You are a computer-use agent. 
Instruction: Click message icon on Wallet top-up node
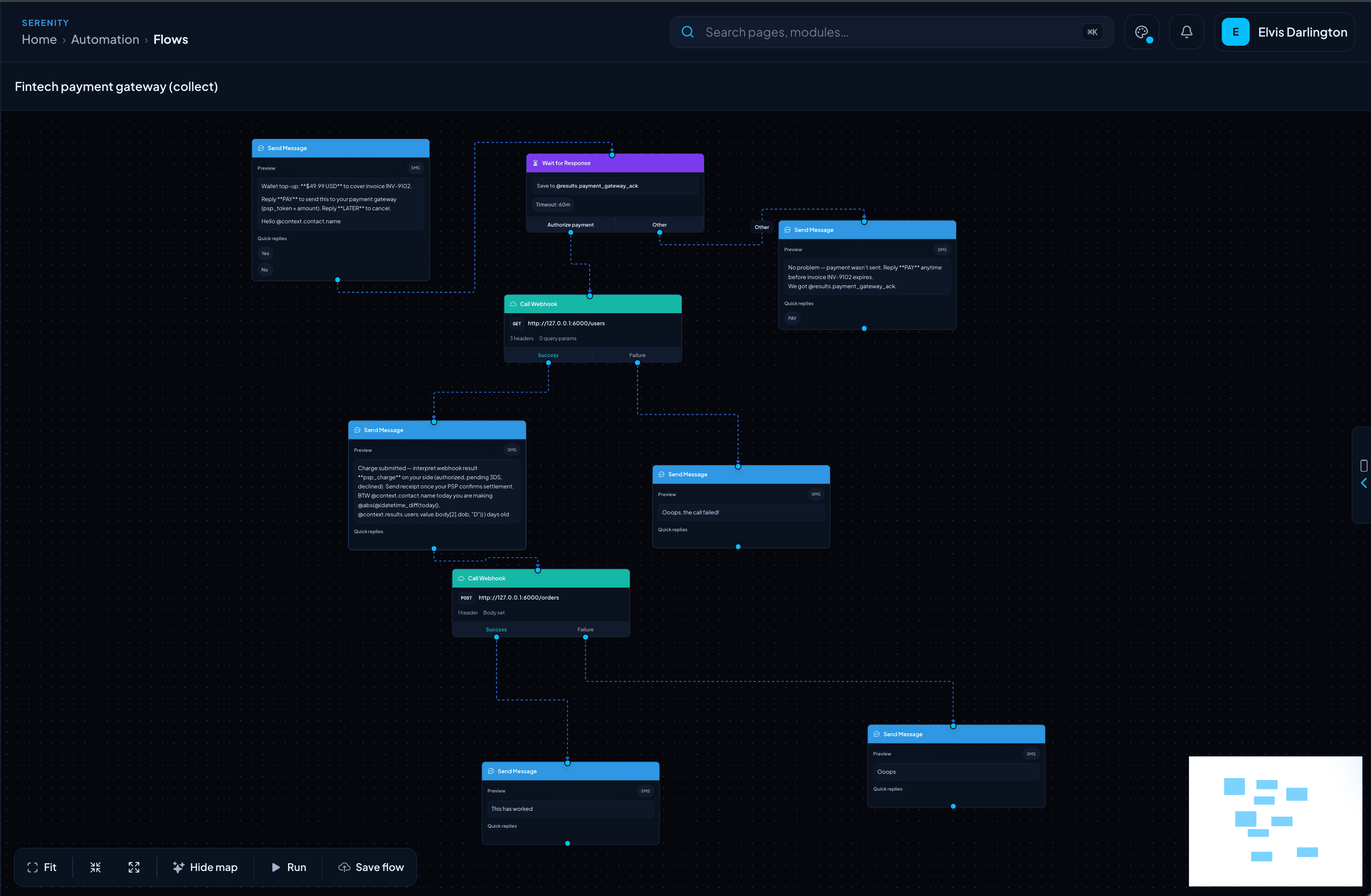click(x=261, y=148)
